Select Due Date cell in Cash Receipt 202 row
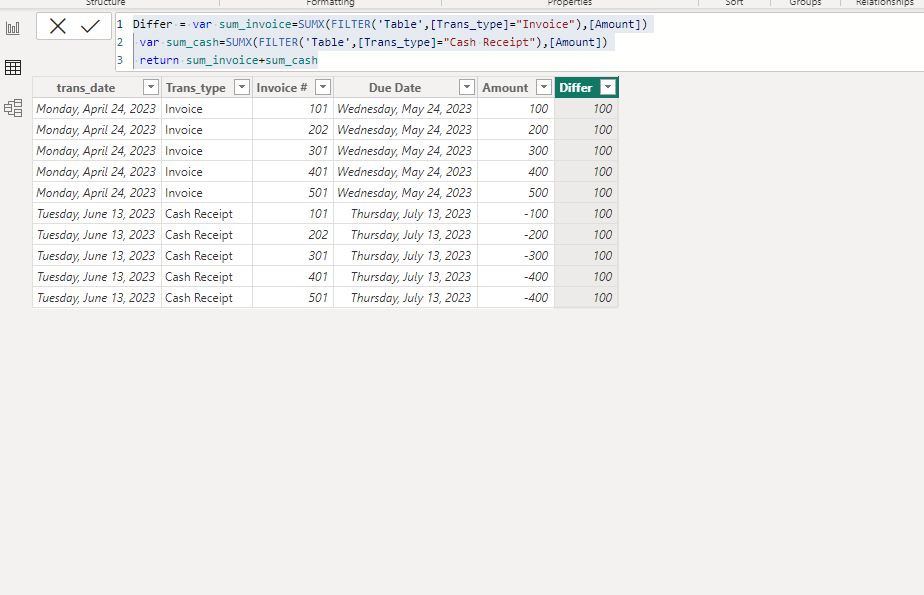Screen dimensions: 924x595 405,234
